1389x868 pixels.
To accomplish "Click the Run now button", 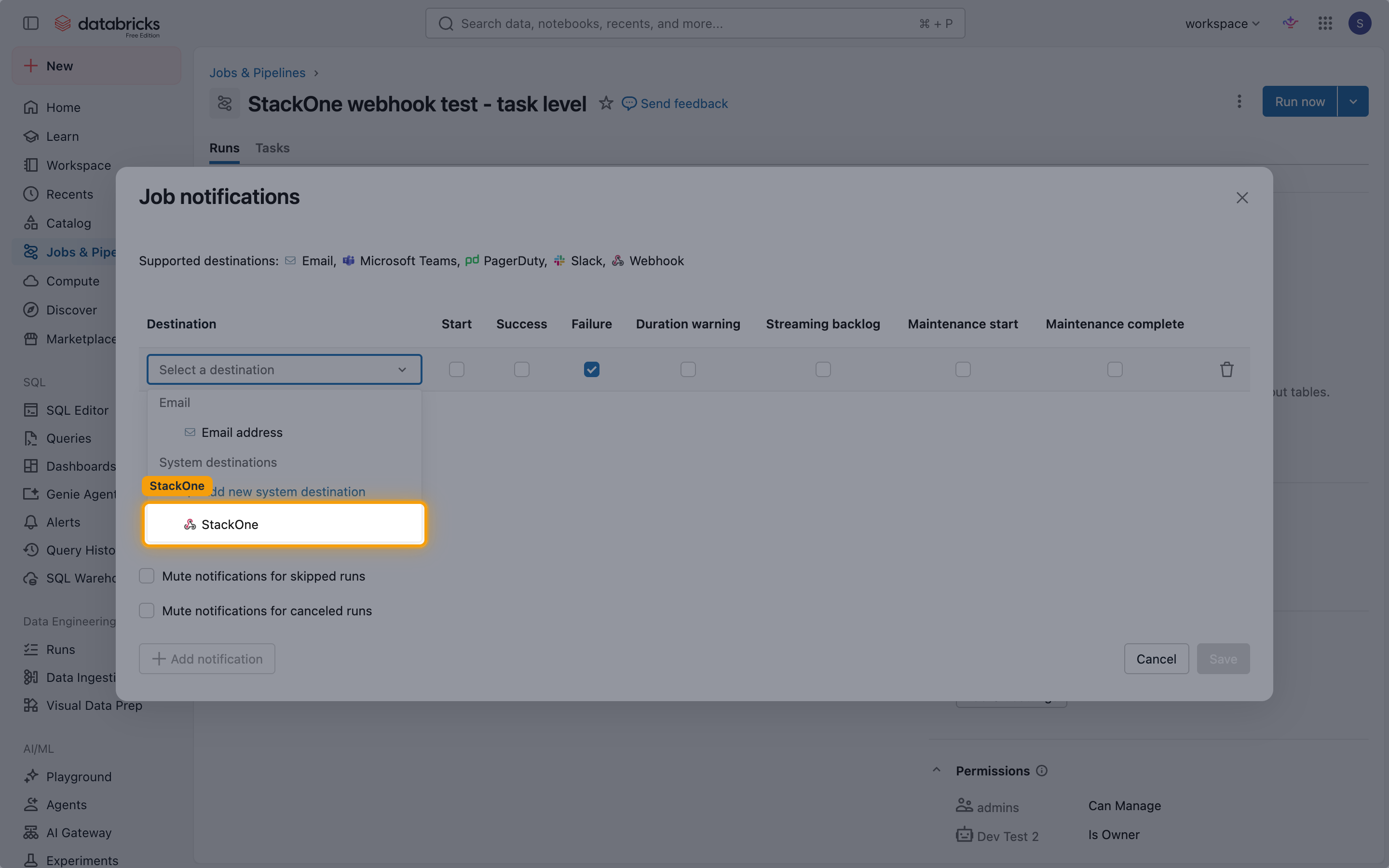I will tap(1299, 102).
